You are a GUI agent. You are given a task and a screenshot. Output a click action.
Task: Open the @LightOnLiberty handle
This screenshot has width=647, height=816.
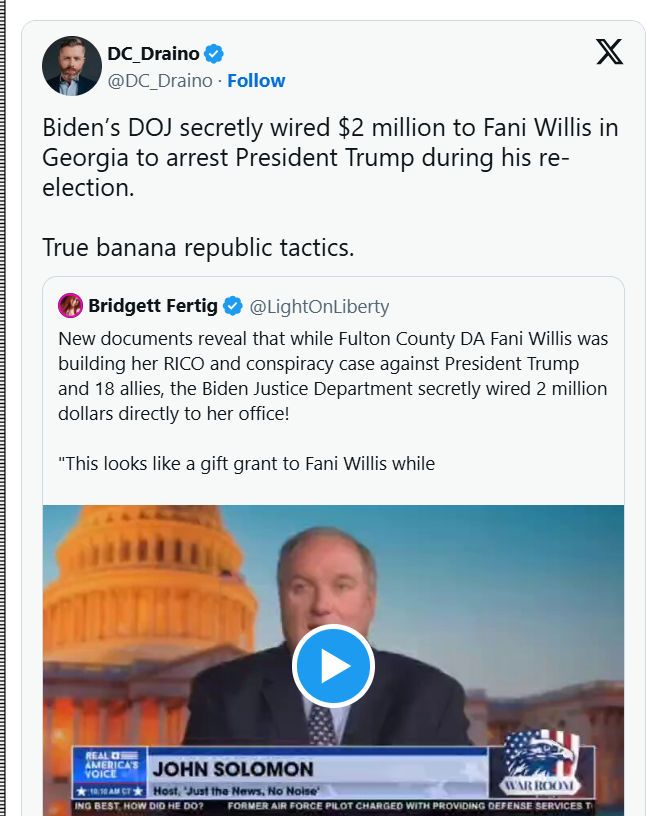tap(319, 306)
